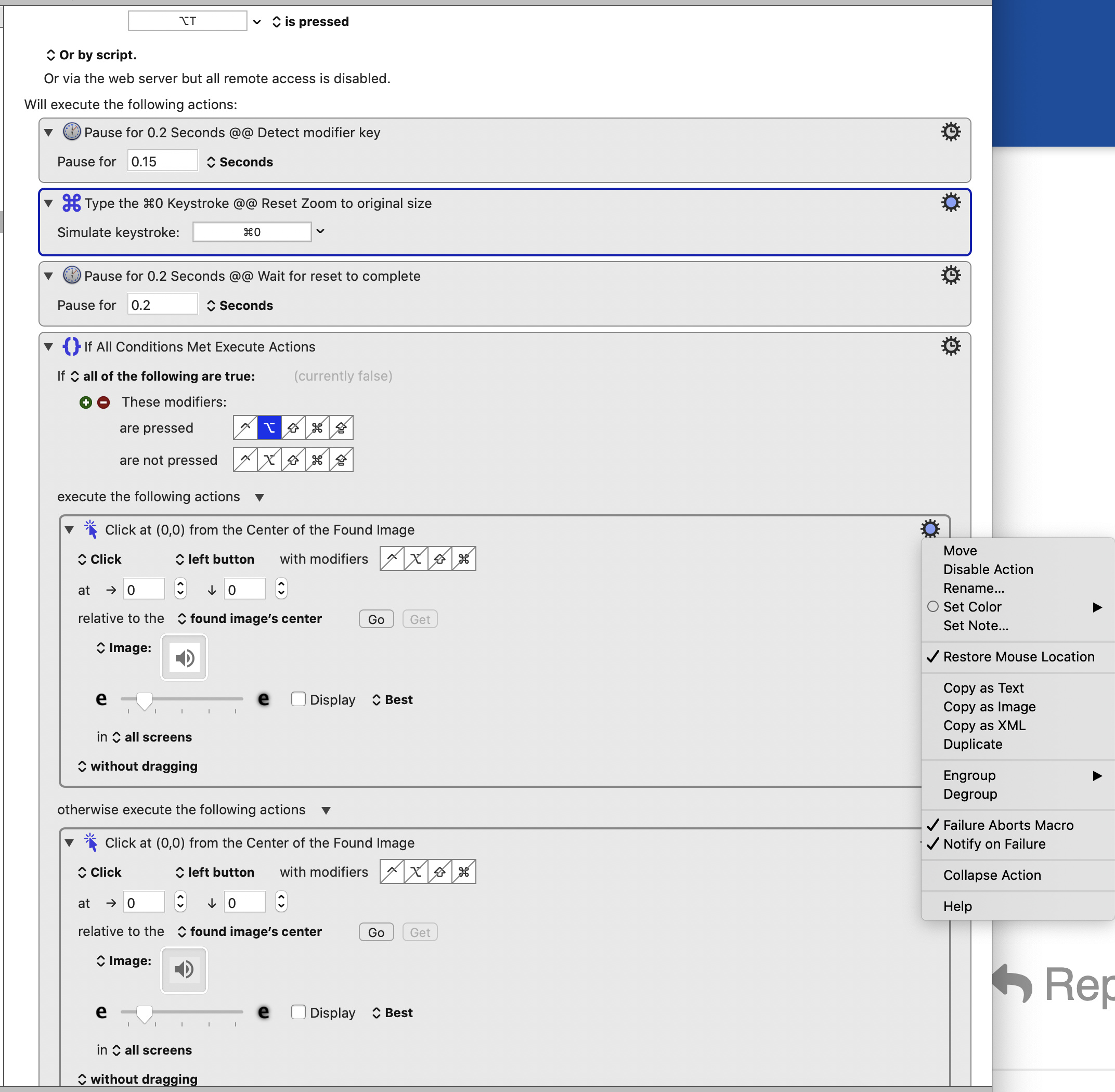This screenshot has height=1092, width=1115.
Task: Click the 0.15 pause duration field
Action: coord(162,161)
